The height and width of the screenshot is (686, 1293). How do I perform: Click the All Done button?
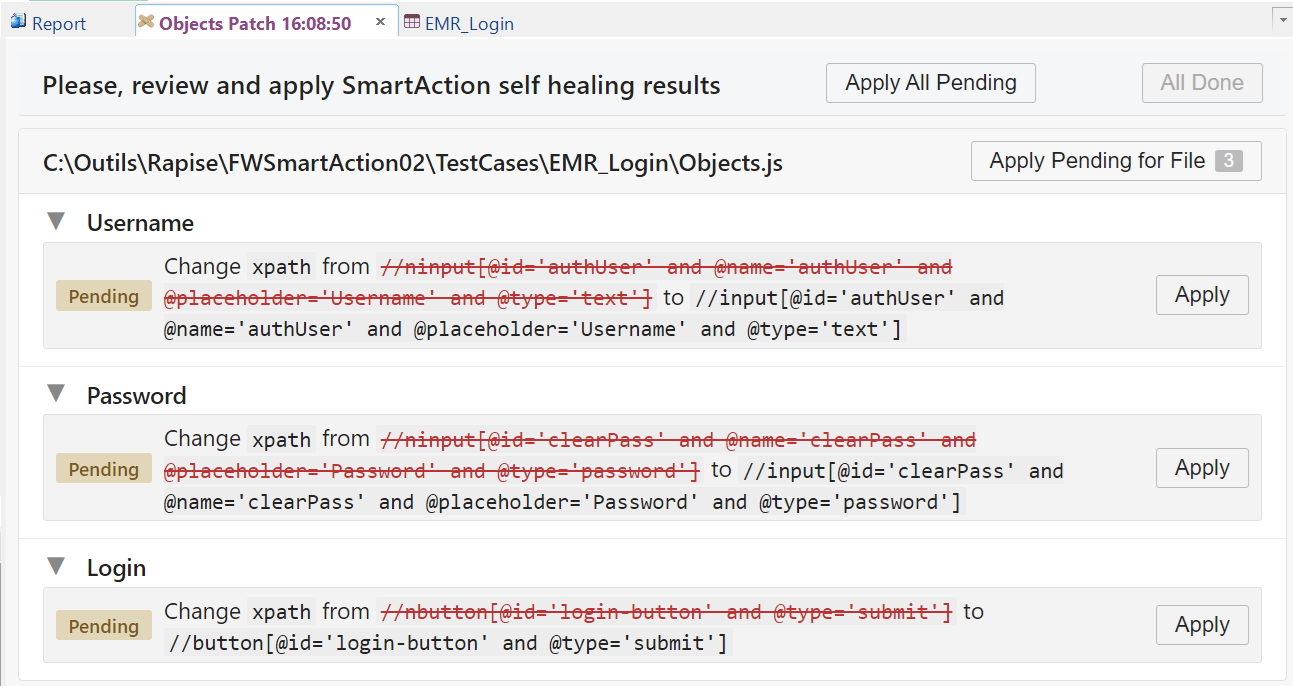(x=1202, y=82)
